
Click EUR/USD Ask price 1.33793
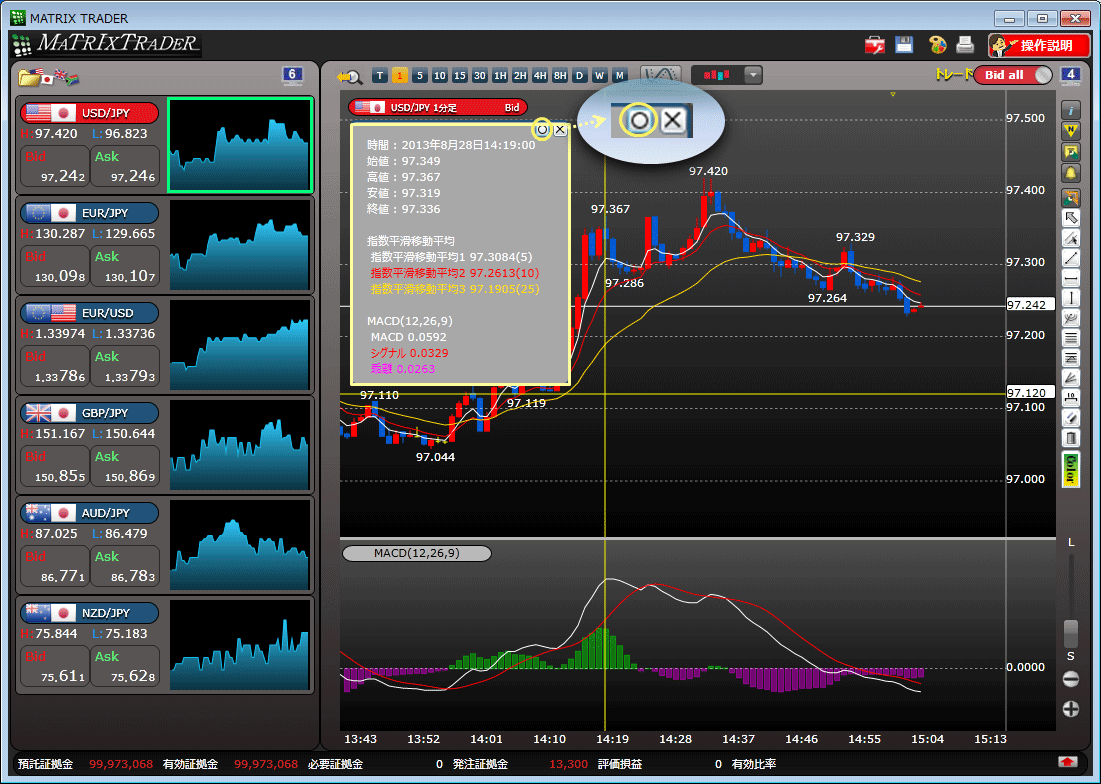pyautogui.click(x=125, y=366)
